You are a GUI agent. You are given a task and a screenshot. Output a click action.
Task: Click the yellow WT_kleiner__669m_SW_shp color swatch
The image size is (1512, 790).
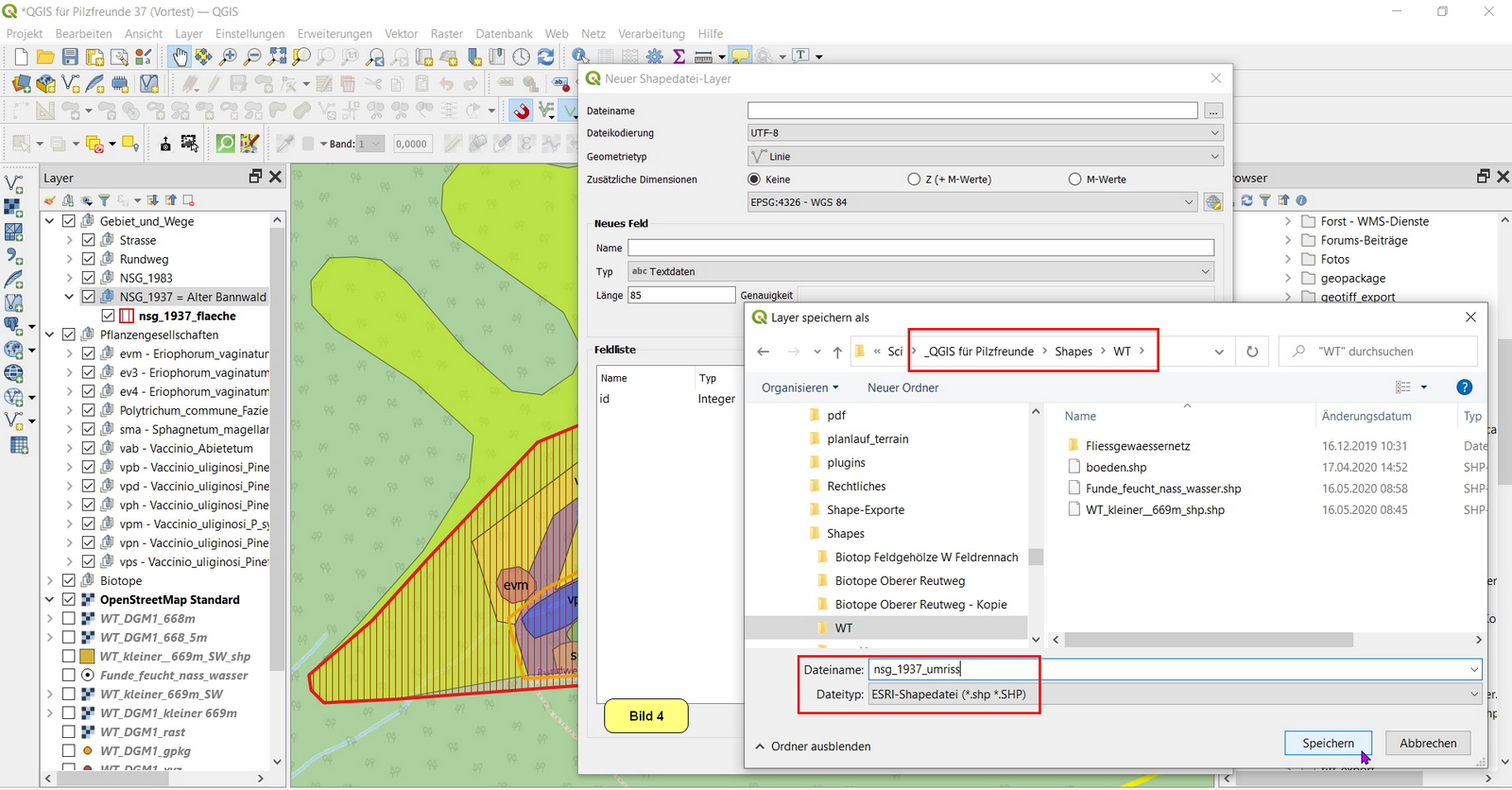[x=88, y=656]
